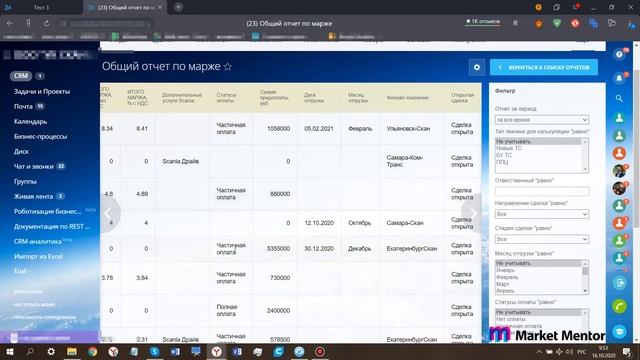Close 'Общий отчет по марже' browser tab

(160, 7)
